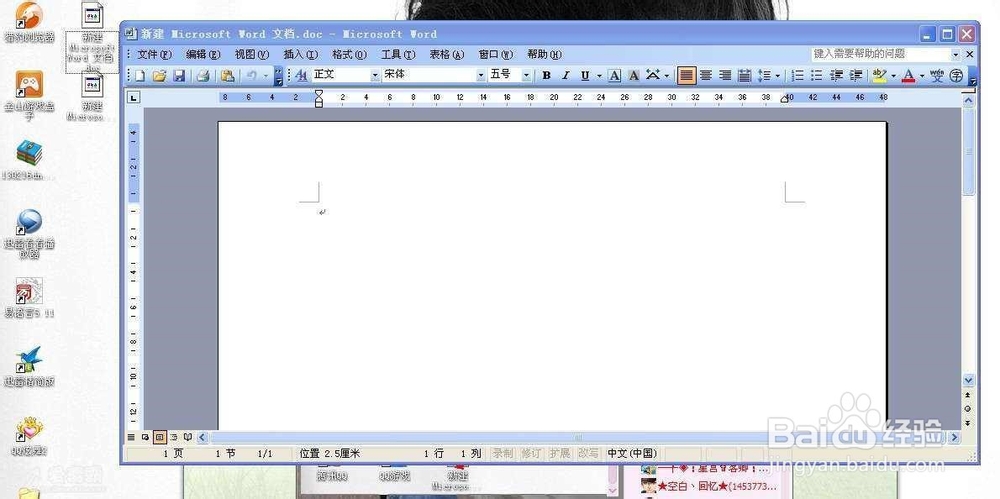
Task: Apply character shading button
Action: tap(633, 76)
